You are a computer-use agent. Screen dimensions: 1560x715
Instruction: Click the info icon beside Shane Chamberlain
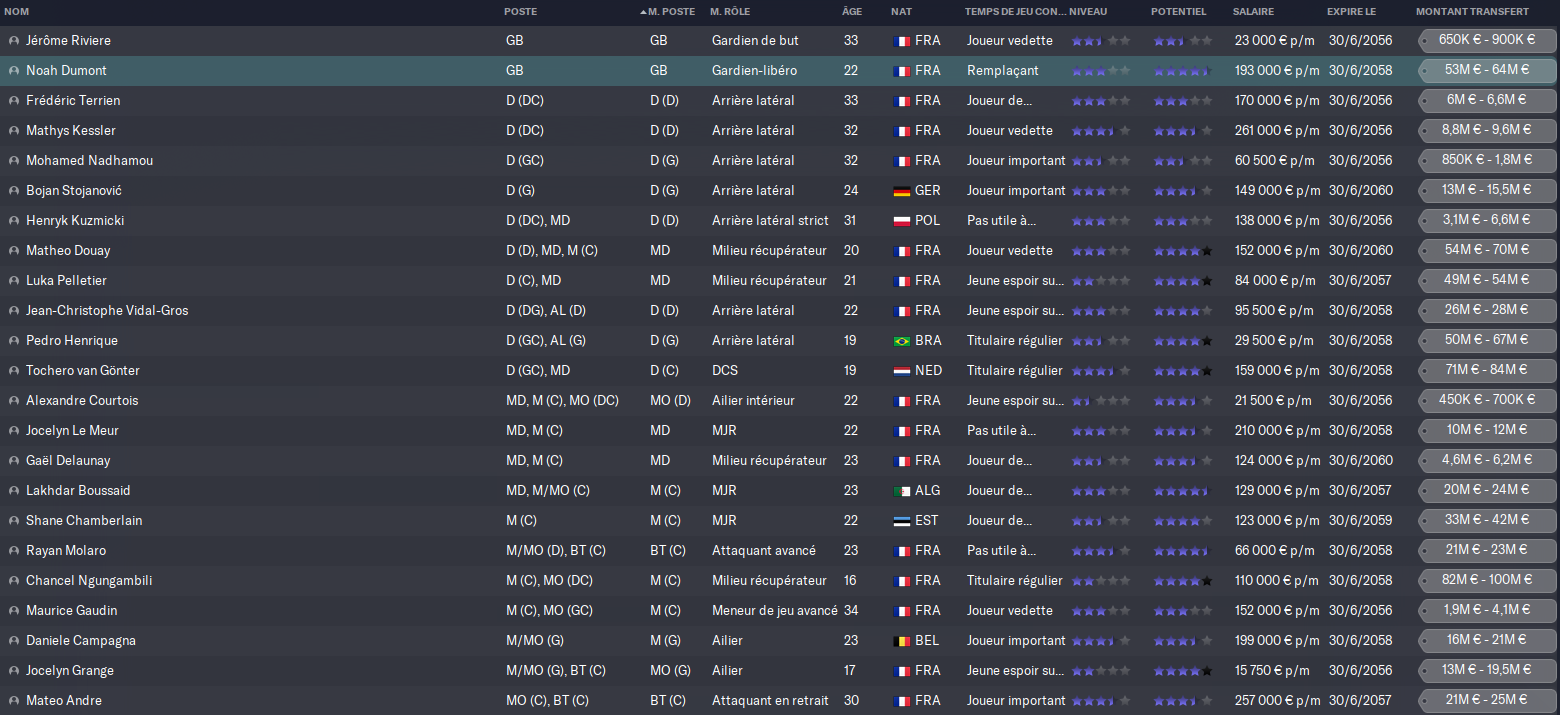[14, 521]
